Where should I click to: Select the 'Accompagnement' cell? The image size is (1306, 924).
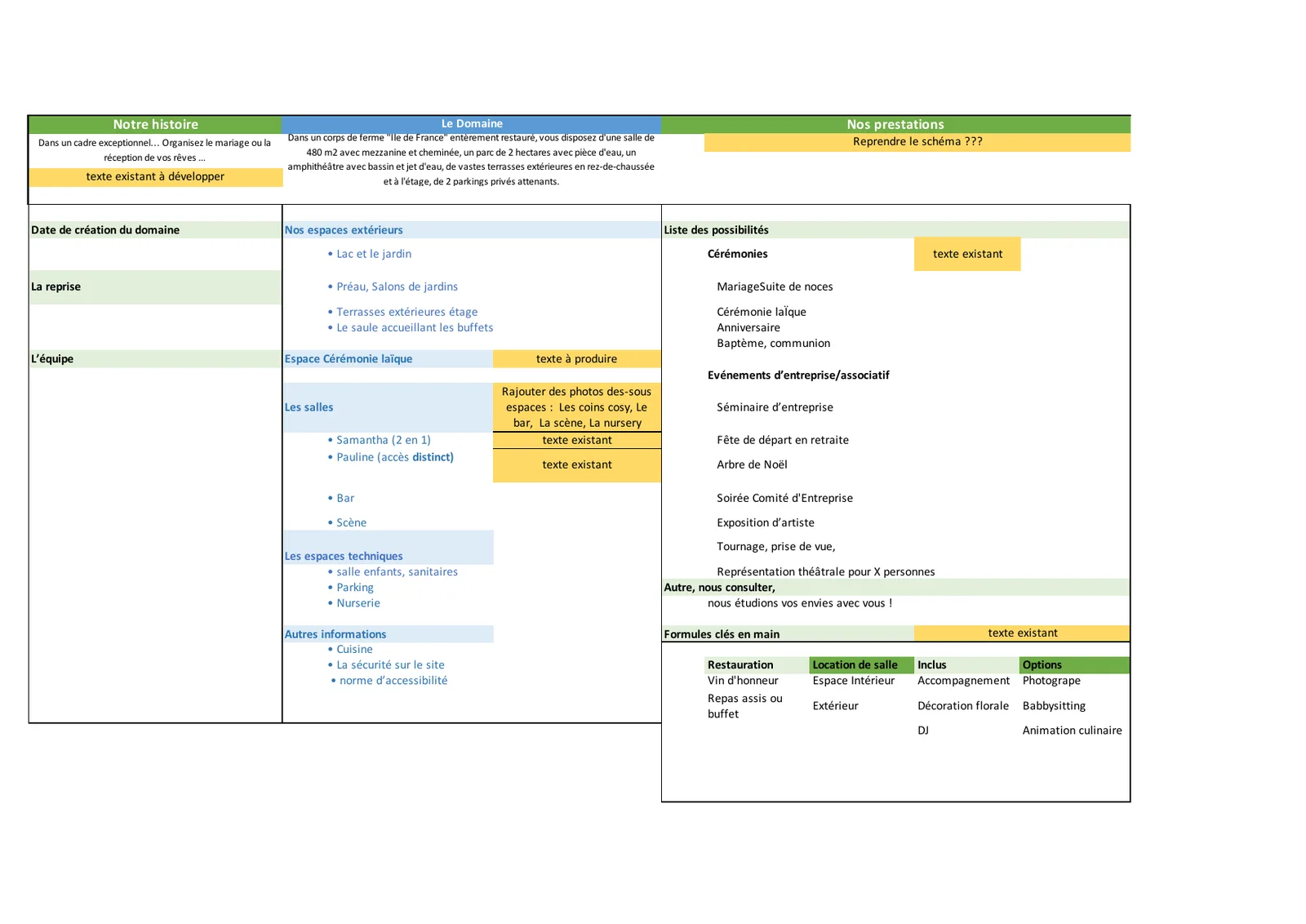963,681
